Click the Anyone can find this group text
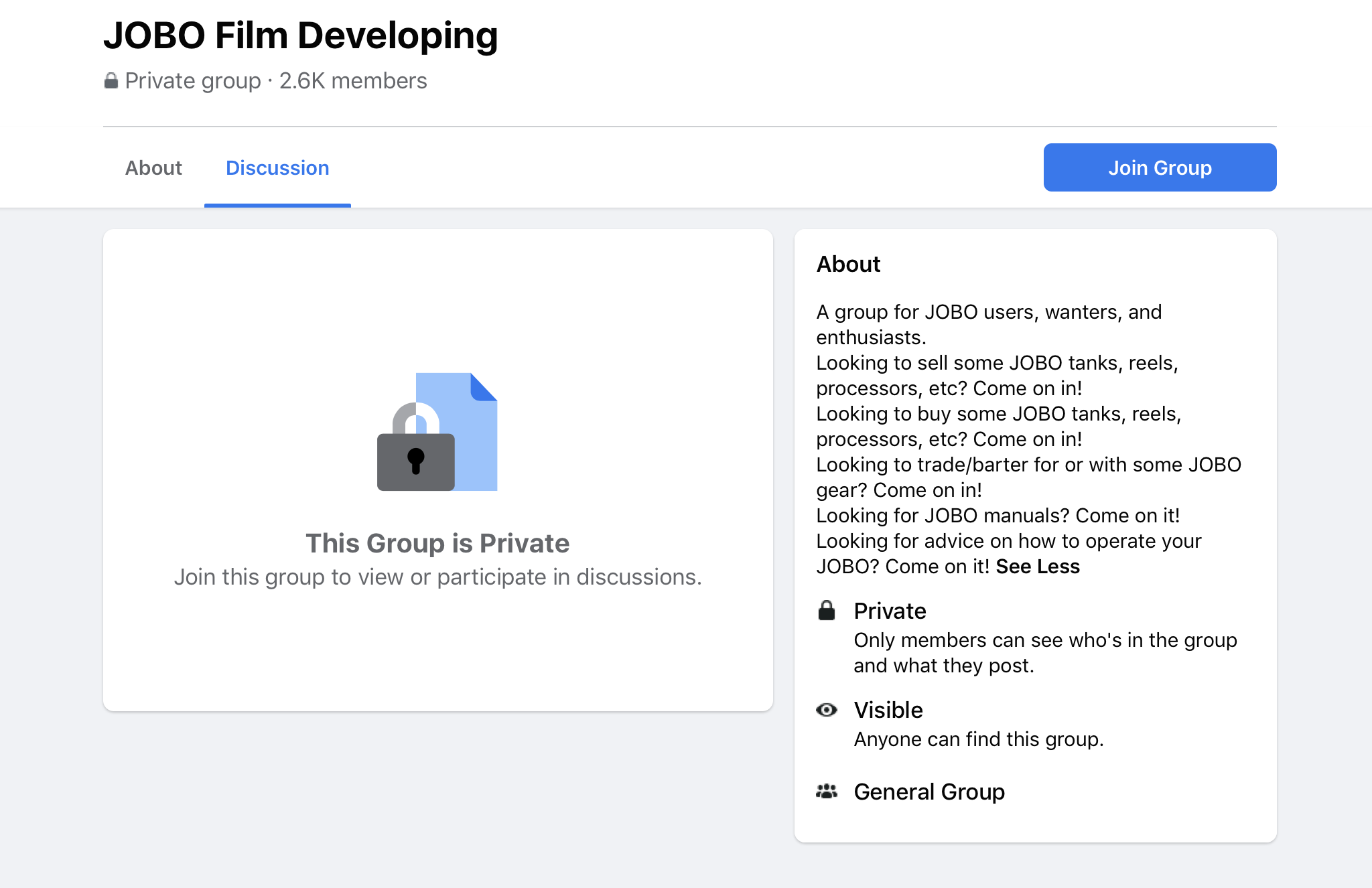 click(978, 739)
